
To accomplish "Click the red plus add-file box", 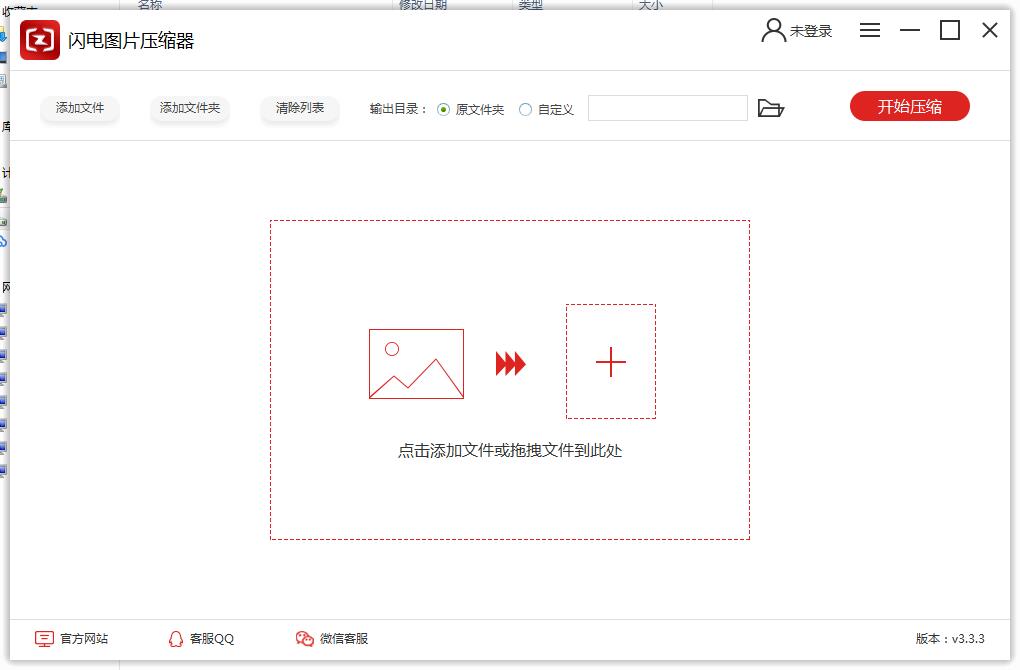I will (x=610, y=362).
